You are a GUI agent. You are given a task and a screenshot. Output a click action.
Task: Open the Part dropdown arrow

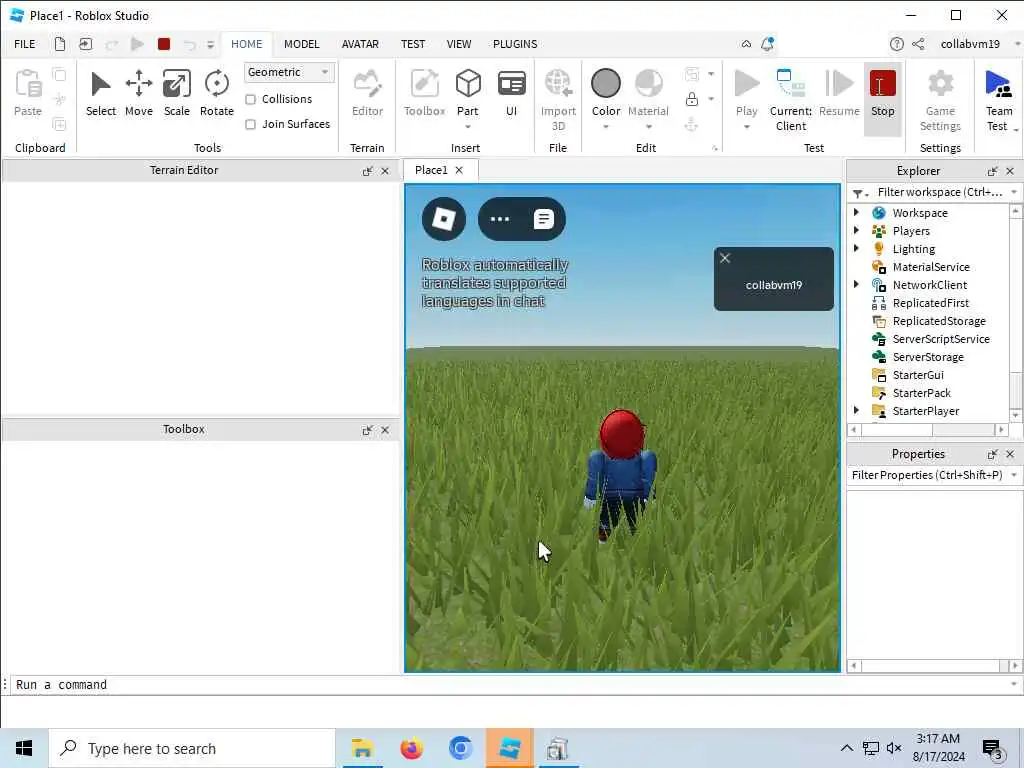point(468,126)
